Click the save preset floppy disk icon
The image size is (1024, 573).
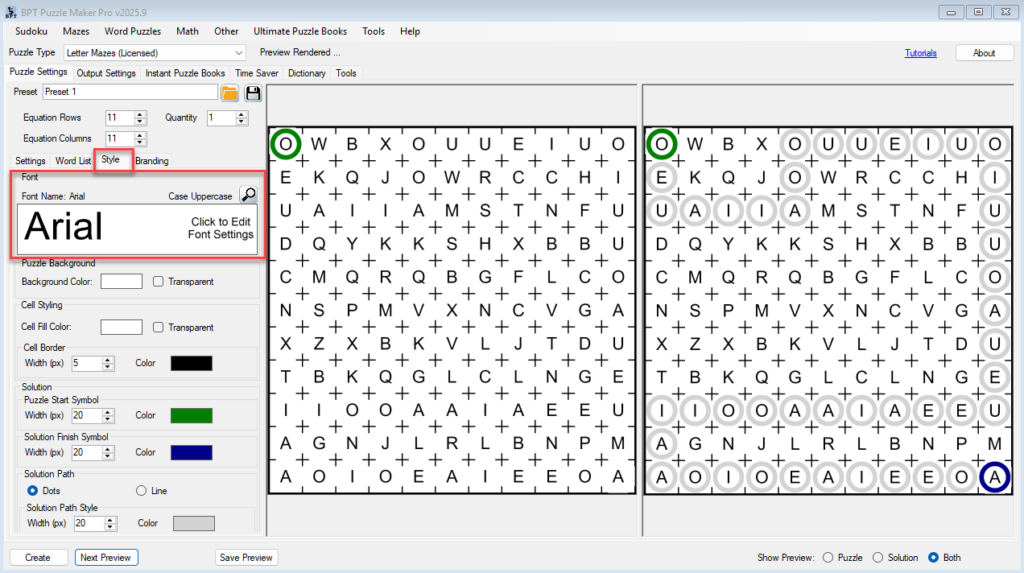[253, 93]
